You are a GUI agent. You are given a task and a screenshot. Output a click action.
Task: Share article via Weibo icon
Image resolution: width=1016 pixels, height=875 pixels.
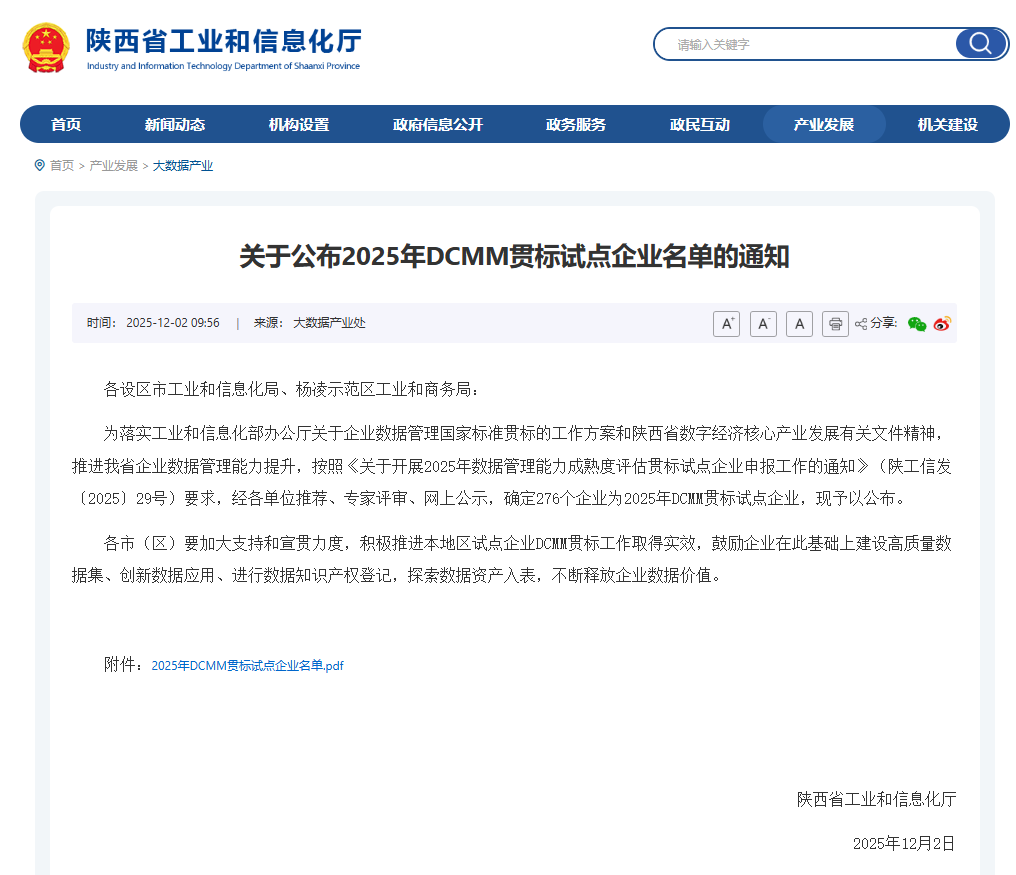coord(942,324)
